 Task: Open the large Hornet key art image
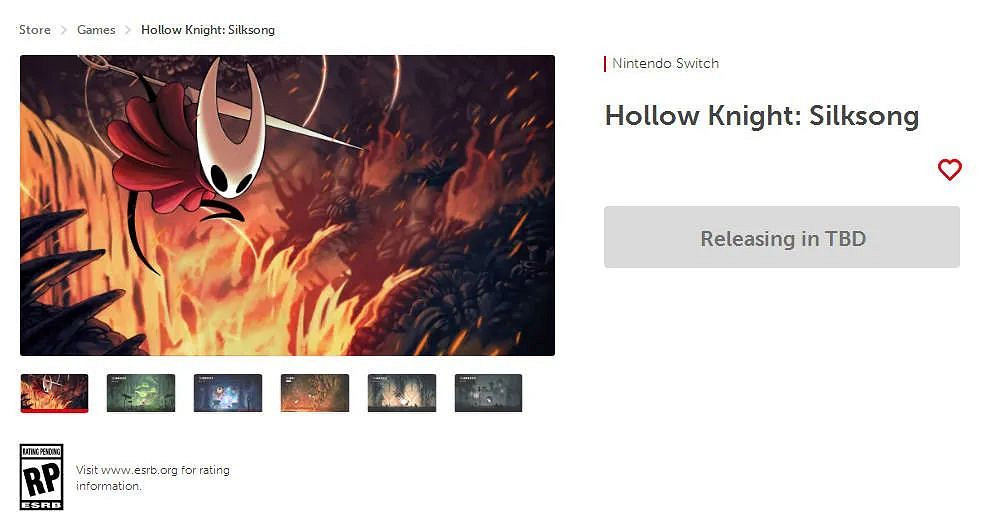tap(287, 205)
